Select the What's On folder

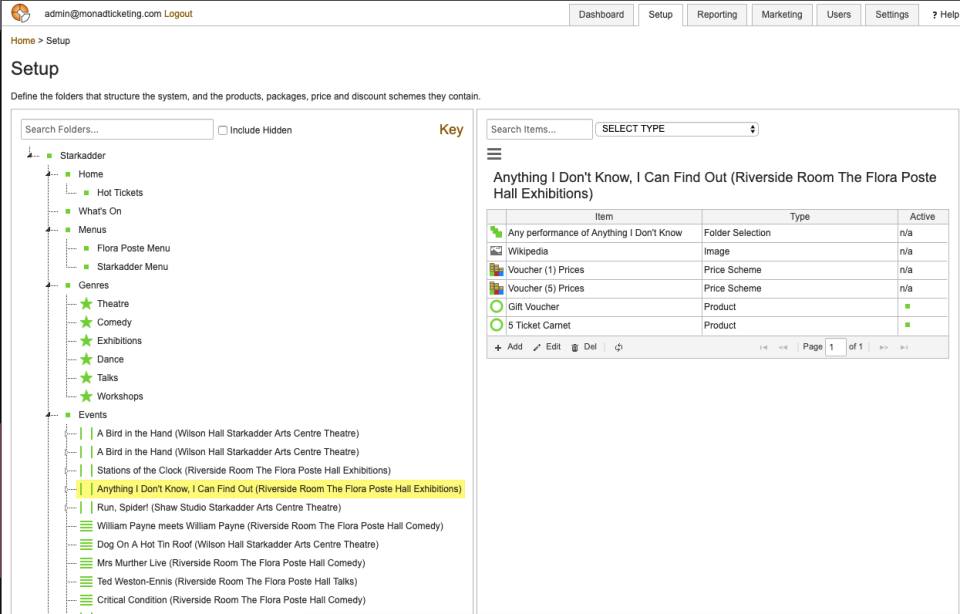point(100,211)
